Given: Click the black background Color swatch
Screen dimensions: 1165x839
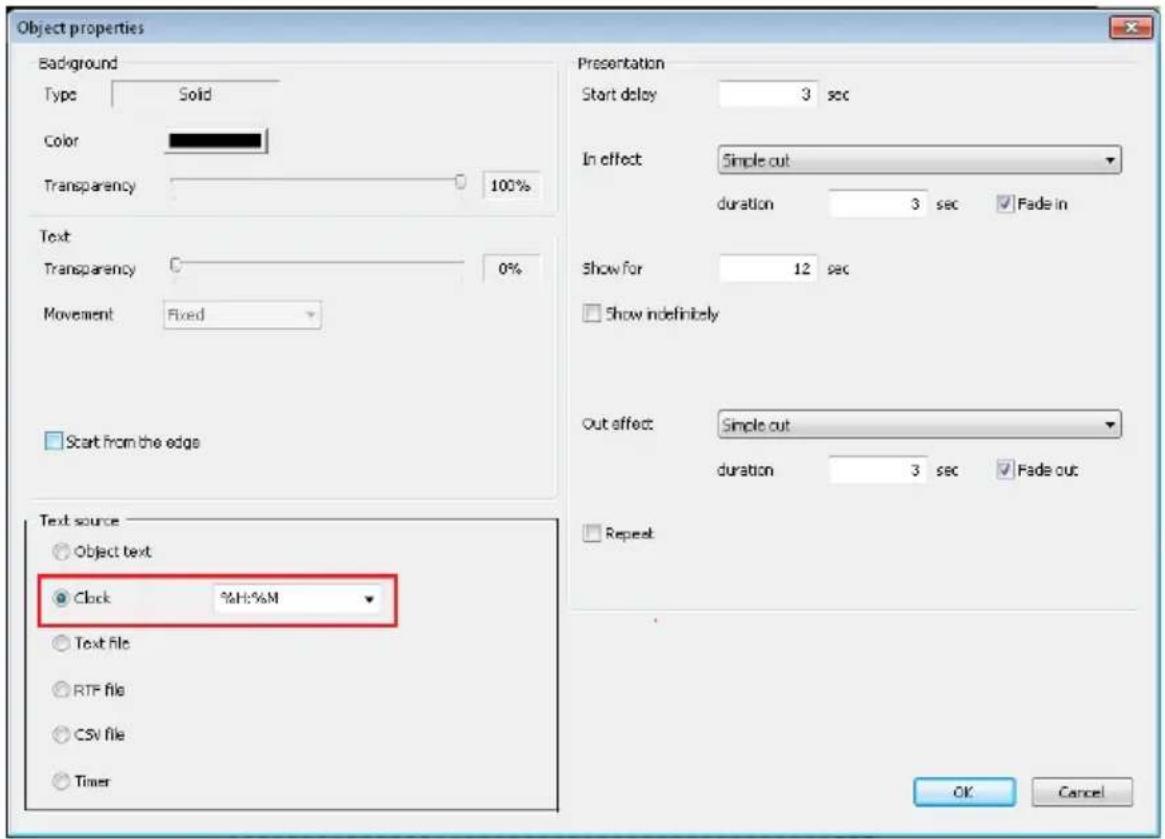Looking at the screenshot, I should coord(215,140).
